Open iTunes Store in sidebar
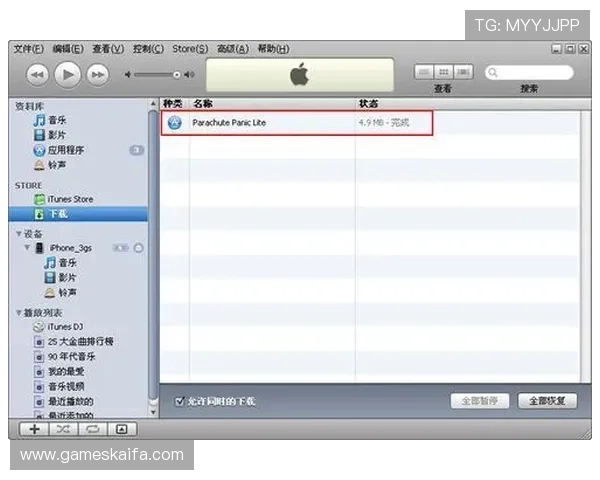This screenshot has height=480, width=600. point(64,199)
